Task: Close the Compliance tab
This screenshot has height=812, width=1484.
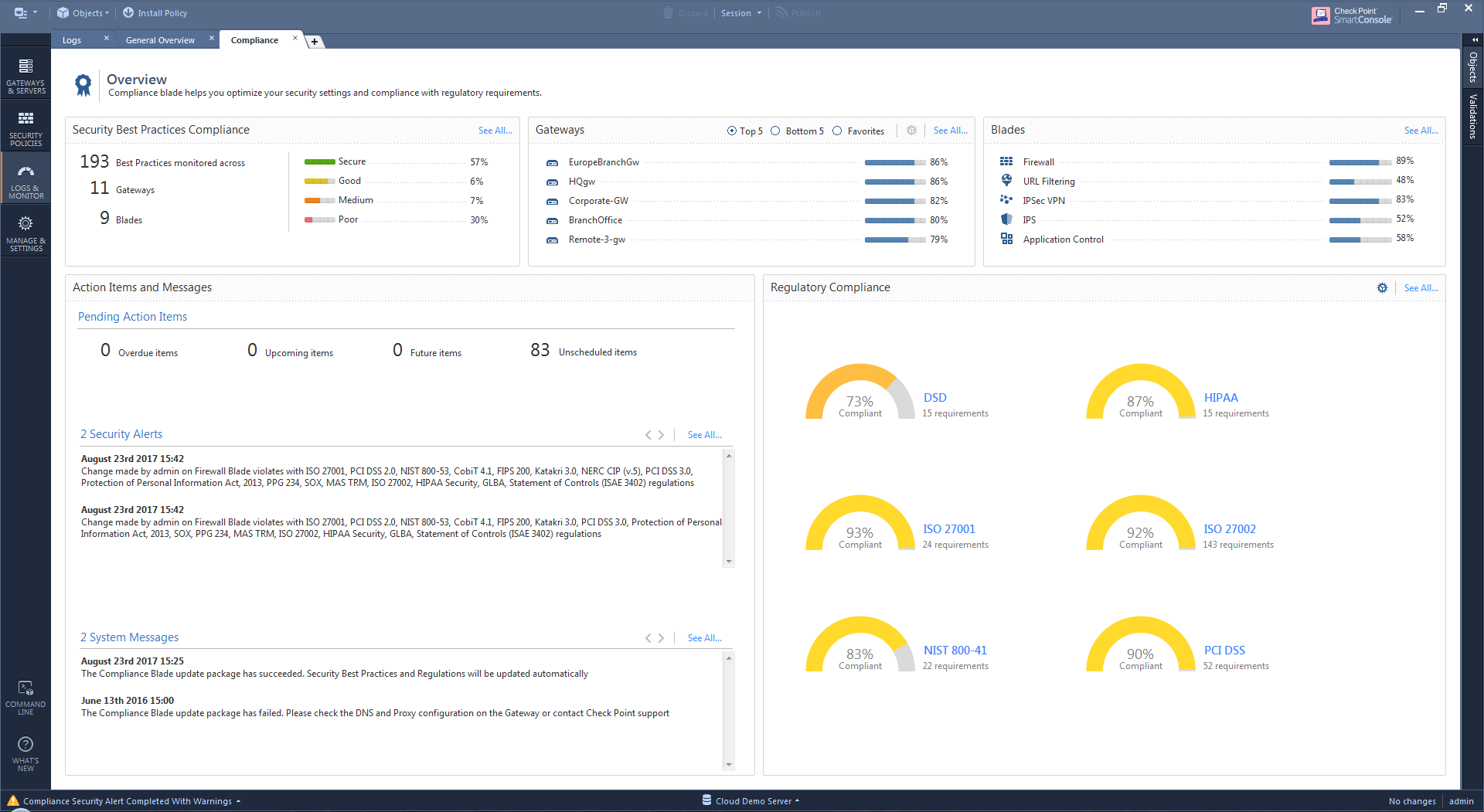Action: point(294,38)
